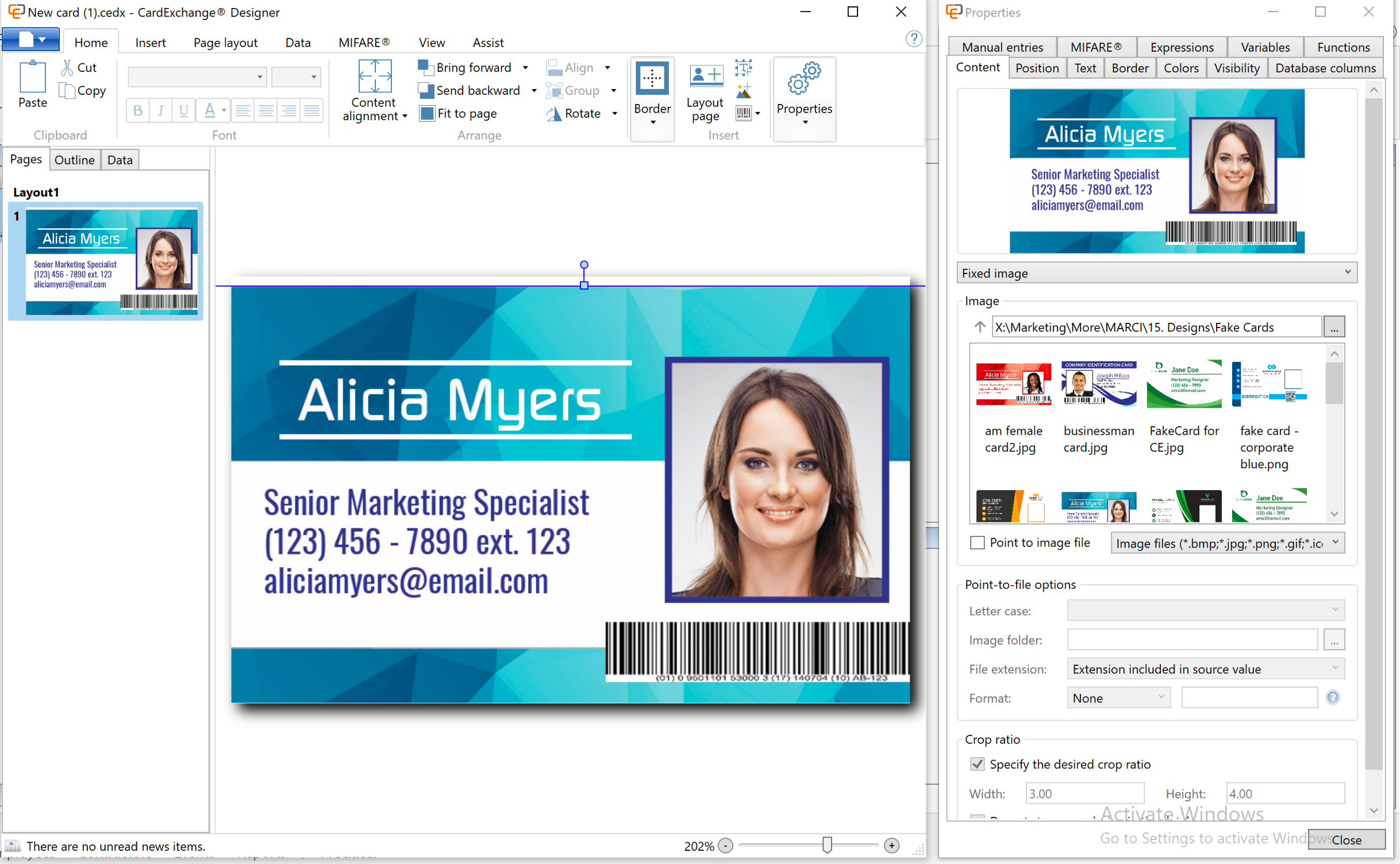Open the Image files filter dropdown
This screenshot has height=864, width=1400.
(x=1334, y=543)
